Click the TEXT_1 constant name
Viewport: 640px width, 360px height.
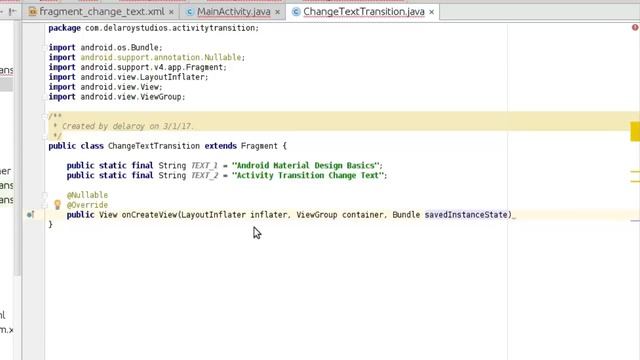[204, 165]
